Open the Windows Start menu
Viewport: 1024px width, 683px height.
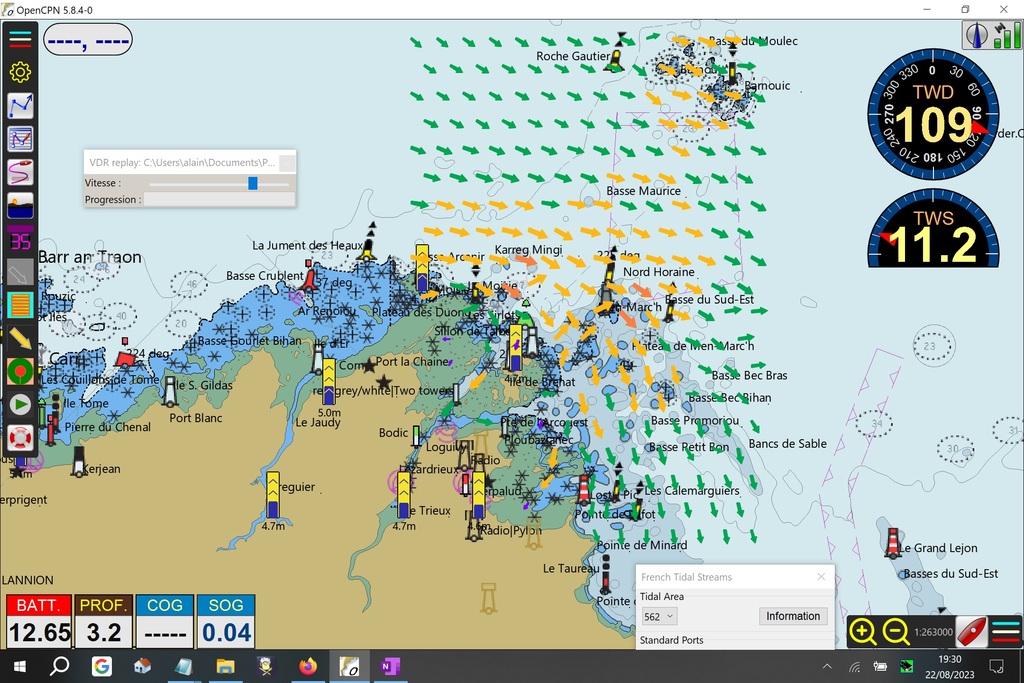[20, 666]
